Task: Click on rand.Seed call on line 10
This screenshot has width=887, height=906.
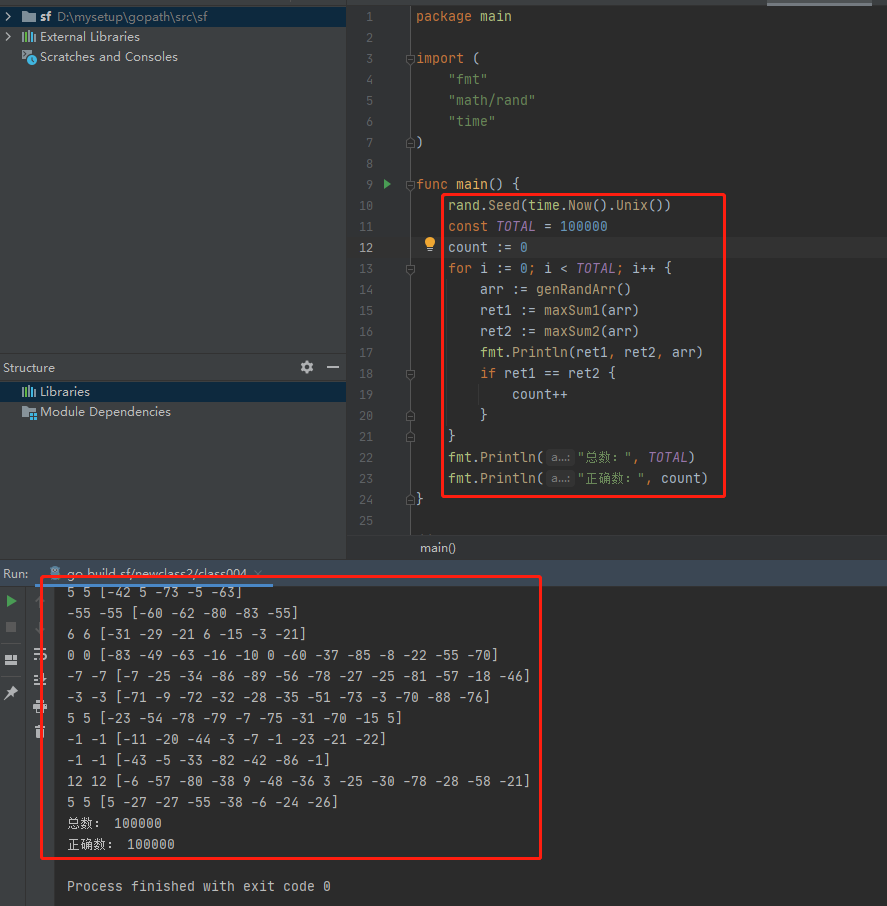Action: click(x=559, y=205)
